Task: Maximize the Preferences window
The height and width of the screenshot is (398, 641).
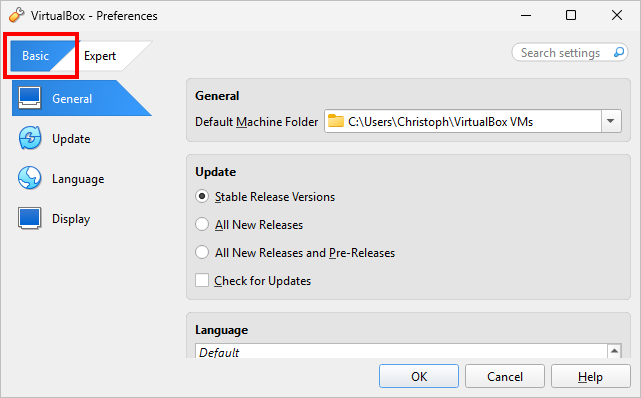Action: pos(571,15)
